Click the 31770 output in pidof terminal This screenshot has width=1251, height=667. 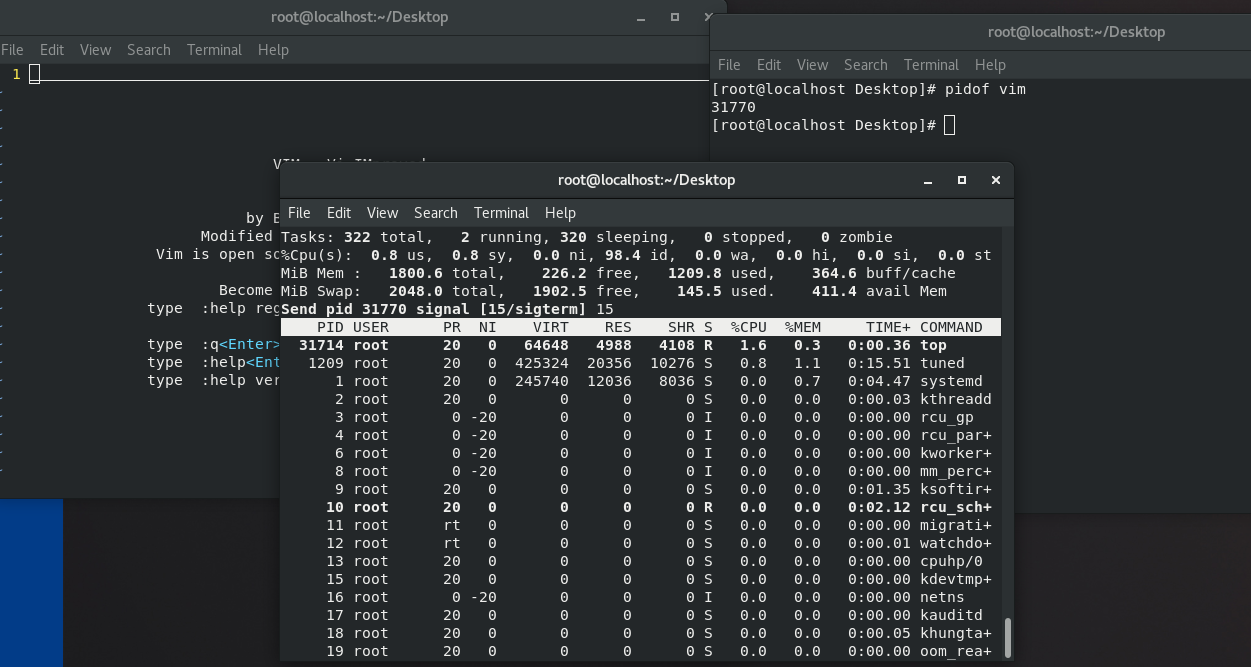click(x=733, y=107)
